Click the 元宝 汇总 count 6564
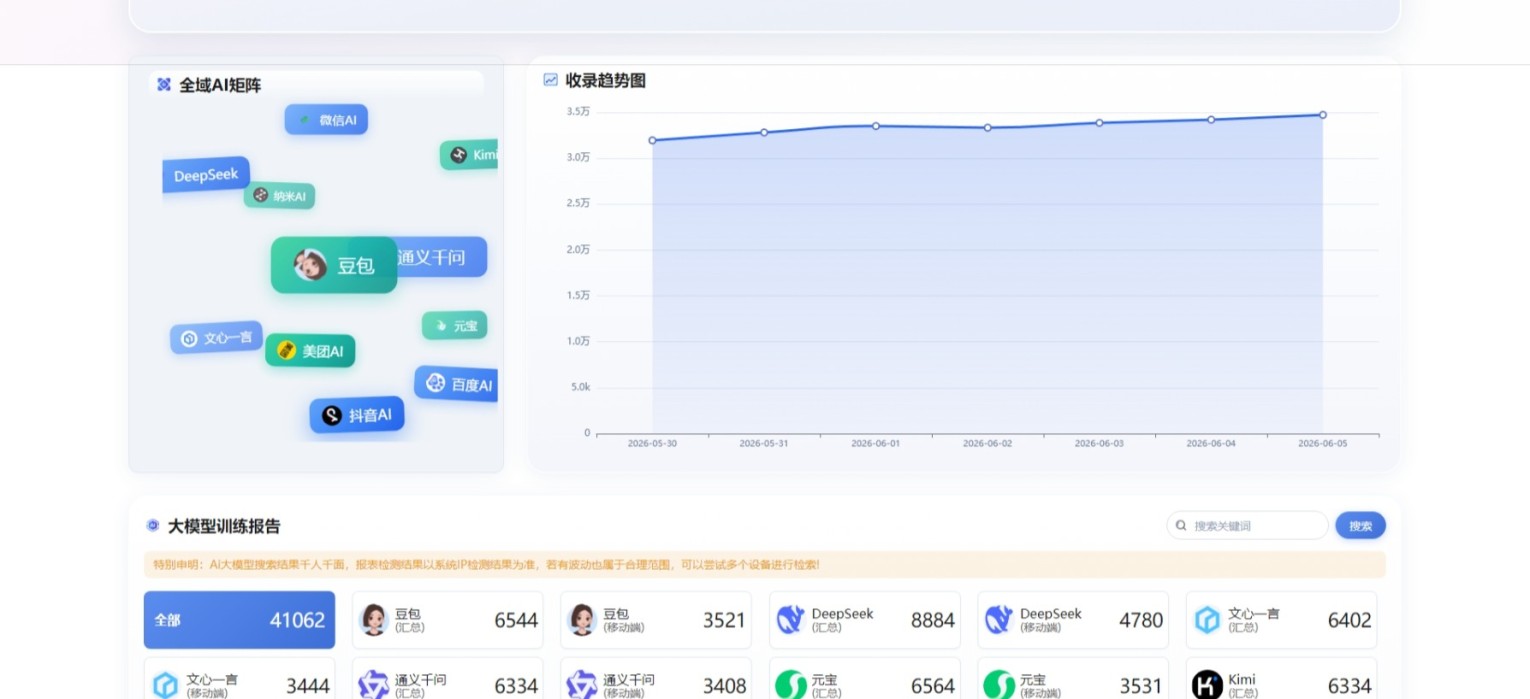 click(x=933, y=686)
